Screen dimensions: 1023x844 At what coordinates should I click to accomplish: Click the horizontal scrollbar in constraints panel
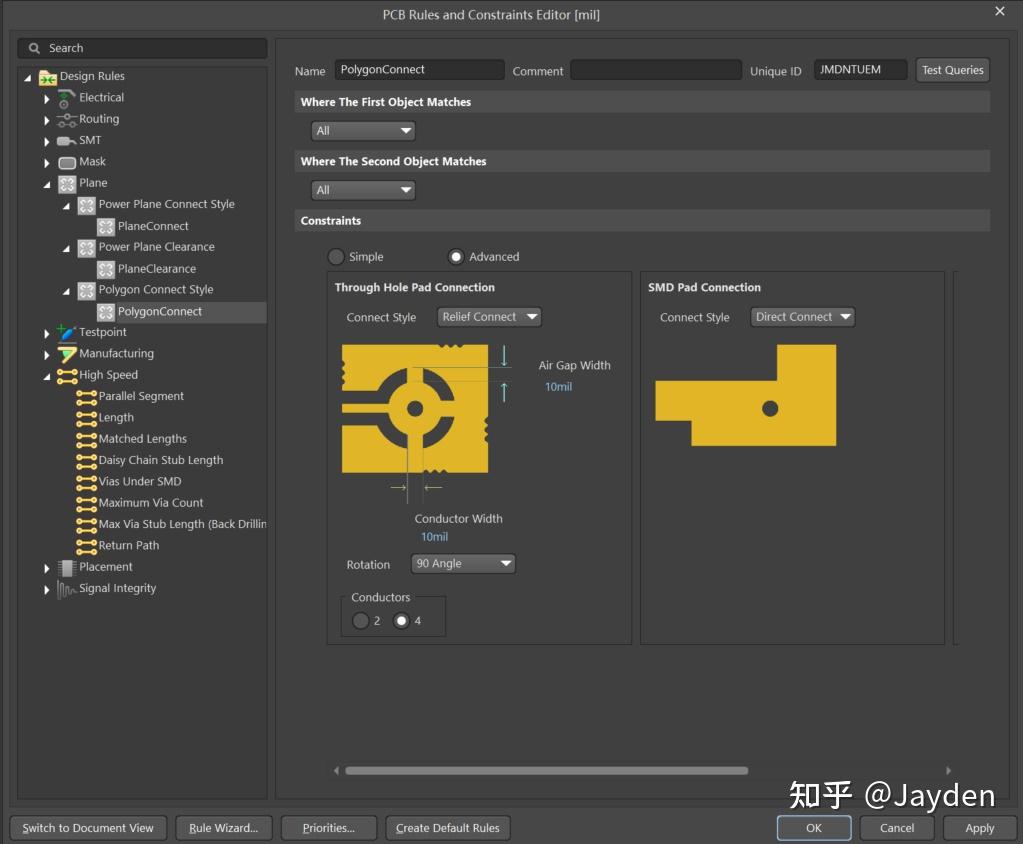click(x=546, y=771)
